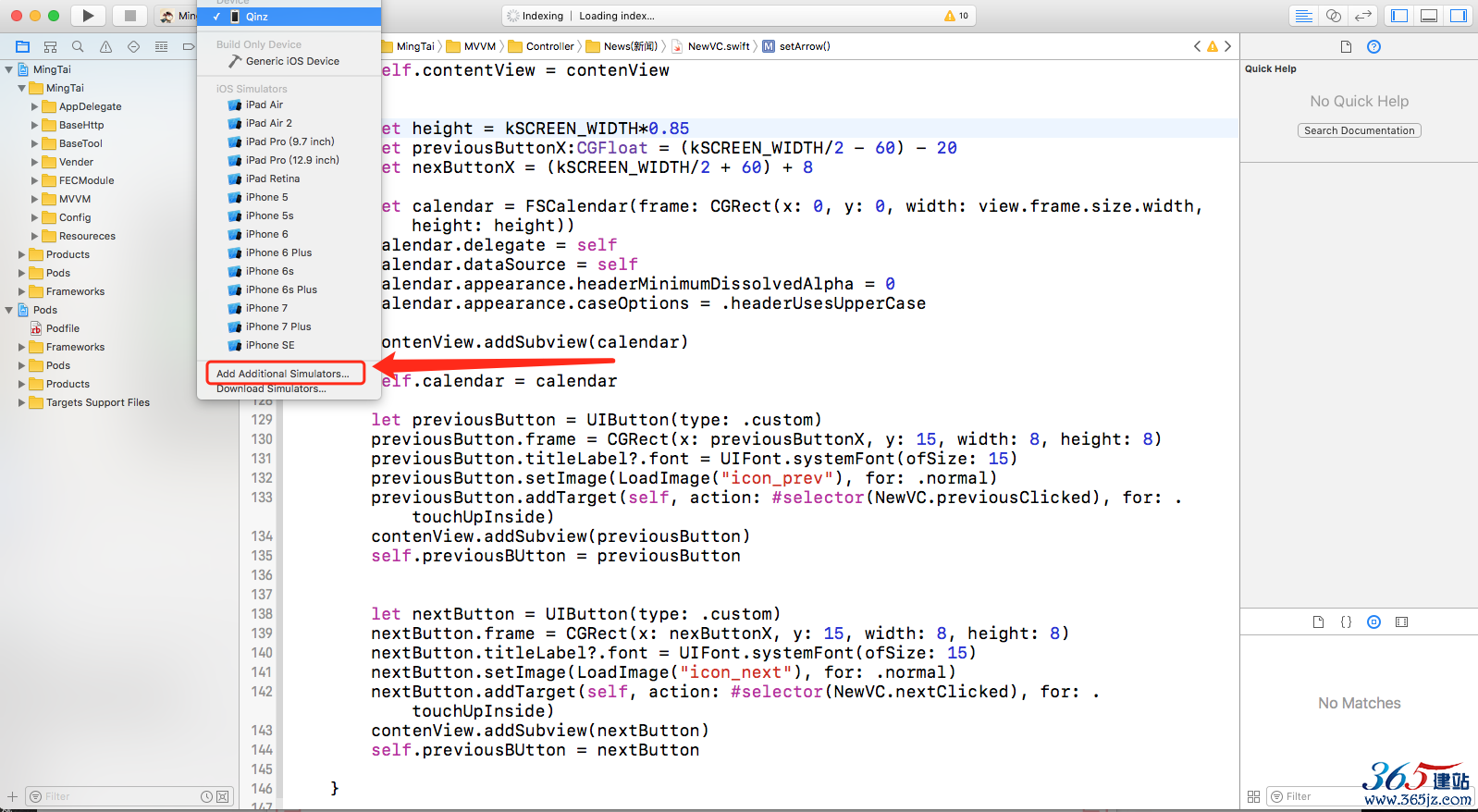Expand the Config folder
The width and height of the screenshot is (1478, 812).
(34, 217)
